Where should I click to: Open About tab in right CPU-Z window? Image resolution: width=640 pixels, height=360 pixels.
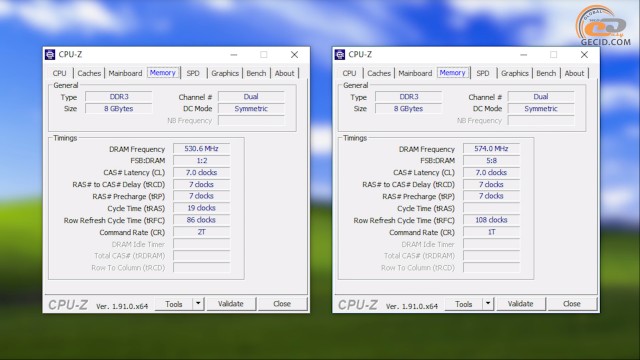click(574, 73)
